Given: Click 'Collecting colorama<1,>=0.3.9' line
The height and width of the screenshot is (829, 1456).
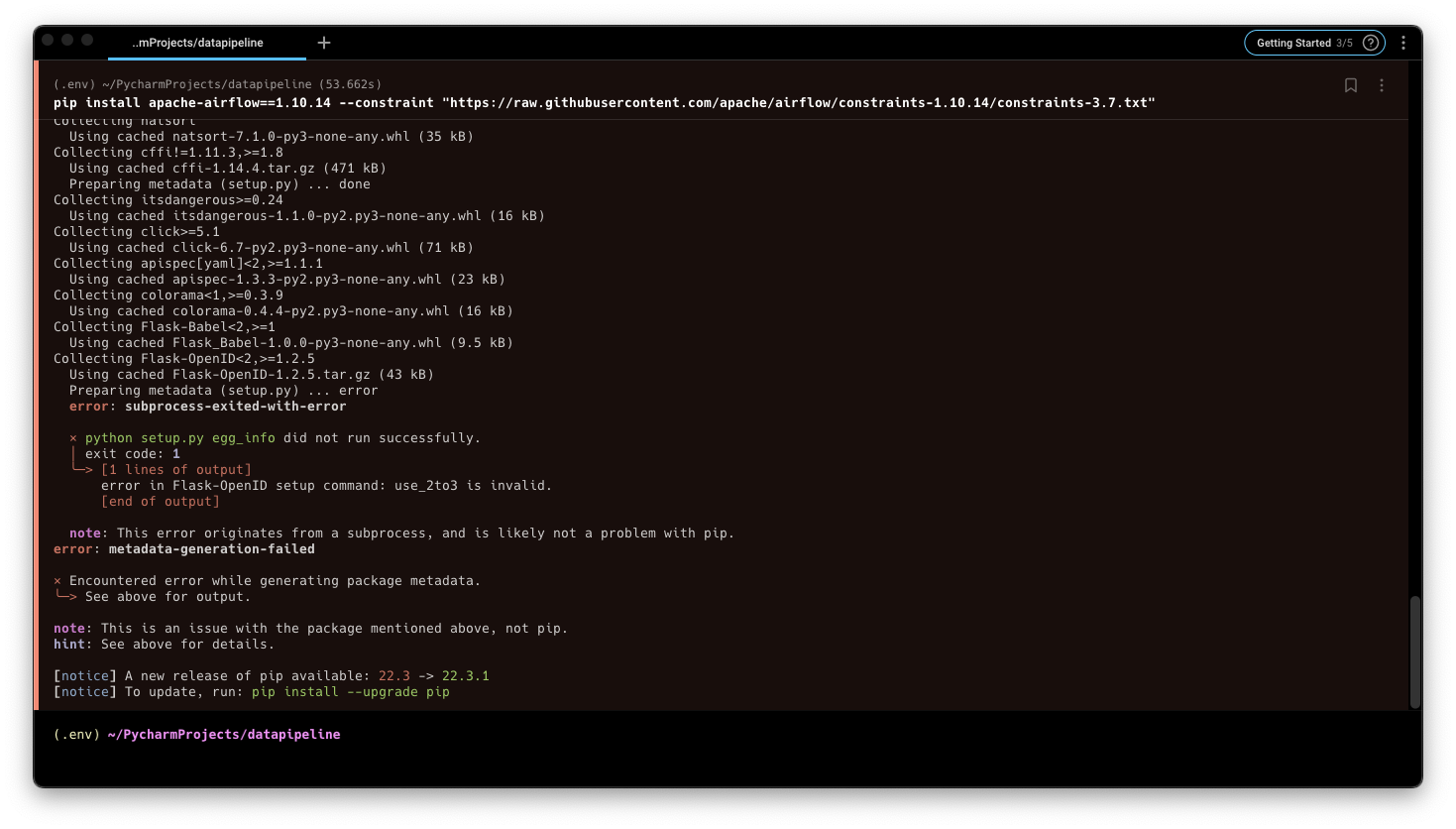Looking at the screenshot, I should pyautogui.click(x=168, y=296).
